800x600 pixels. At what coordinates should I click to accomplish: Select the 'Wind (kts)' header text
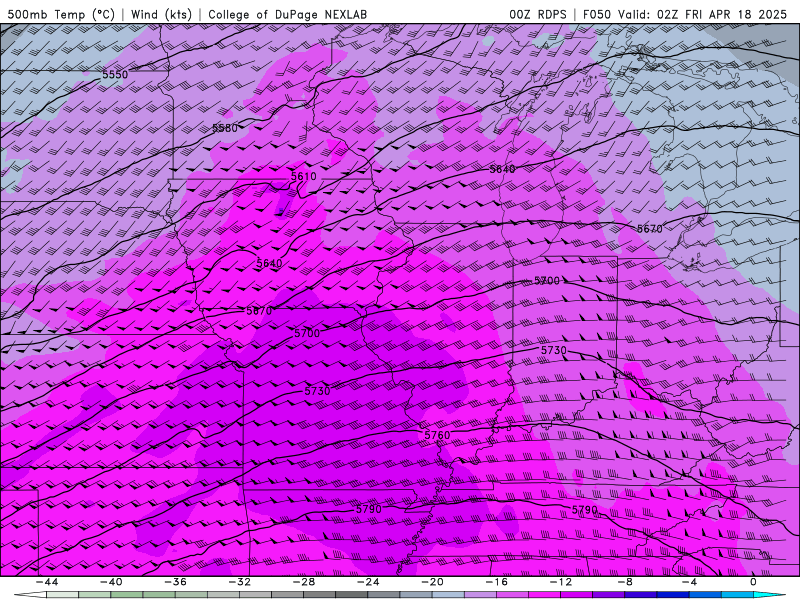click(x=161, y=14)
